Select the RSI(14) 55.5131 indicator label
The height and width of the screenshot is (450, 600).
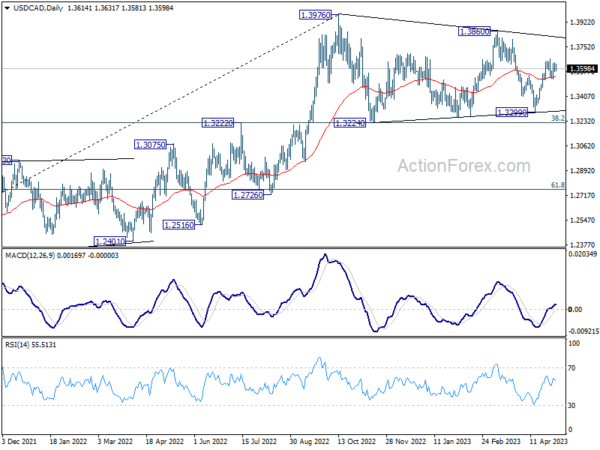coord(31,345)
